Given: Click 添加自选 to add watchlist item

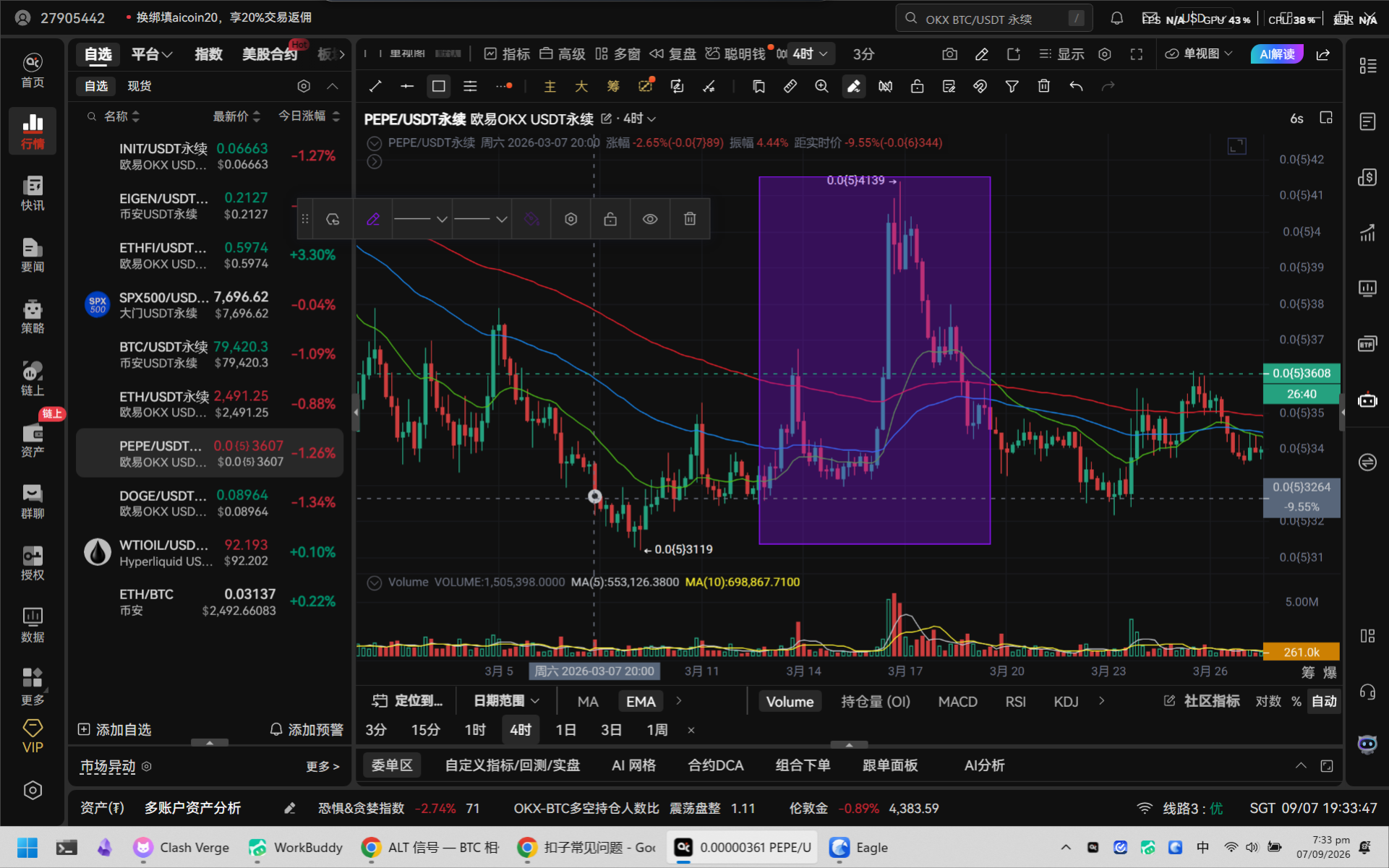Looking at the screenshot, I should pyautogui.click(x=115, y=730).
